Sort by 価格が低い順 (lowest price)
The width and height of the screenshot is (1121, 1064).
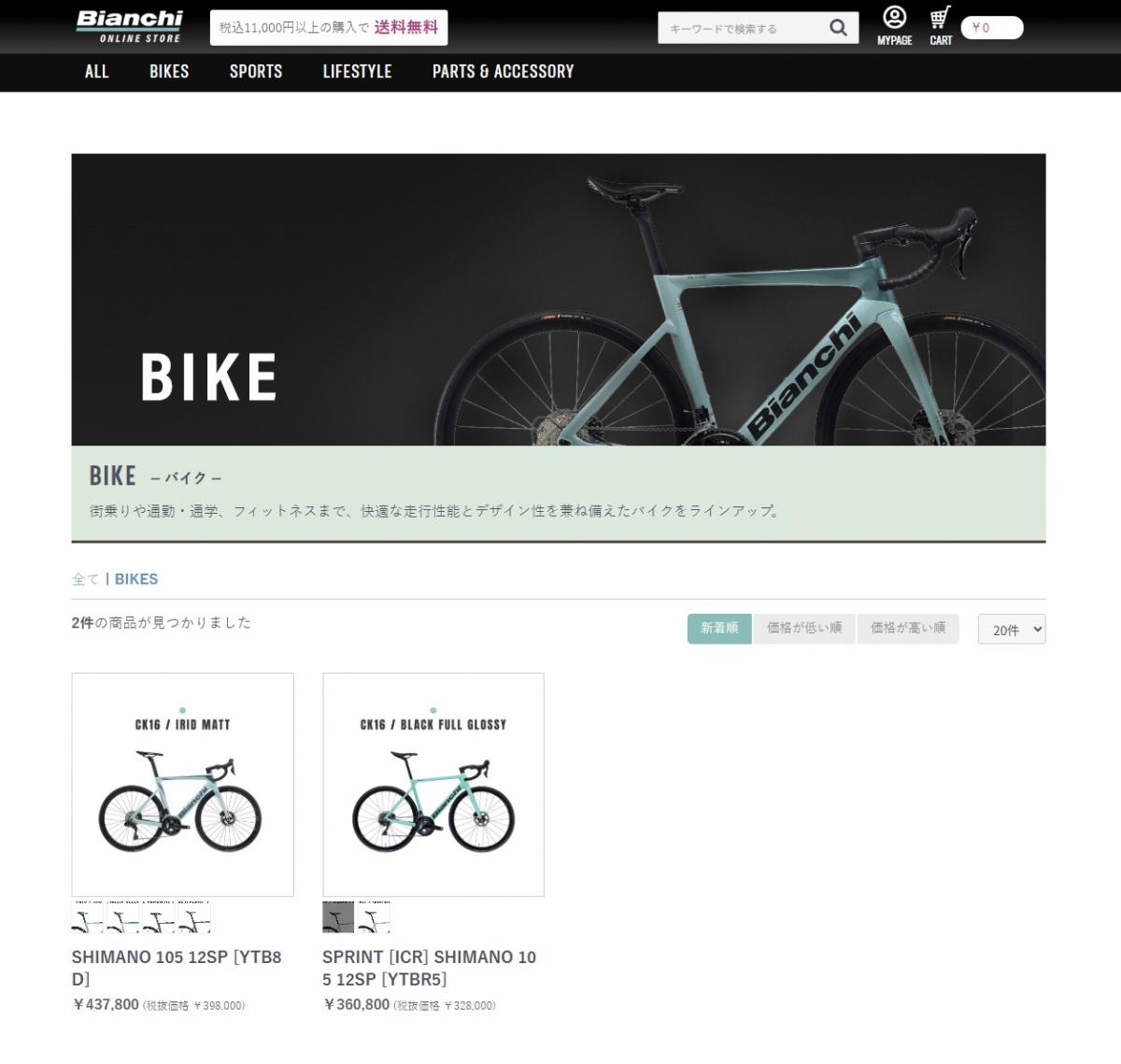tap(804, 629)
